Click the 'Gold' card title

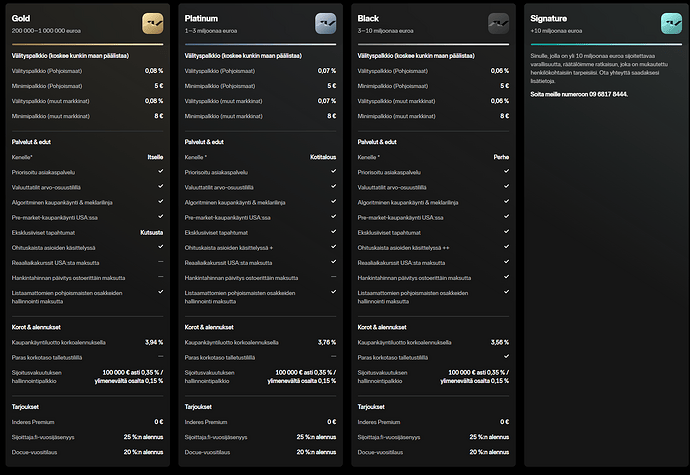click(x=21, y=18)
